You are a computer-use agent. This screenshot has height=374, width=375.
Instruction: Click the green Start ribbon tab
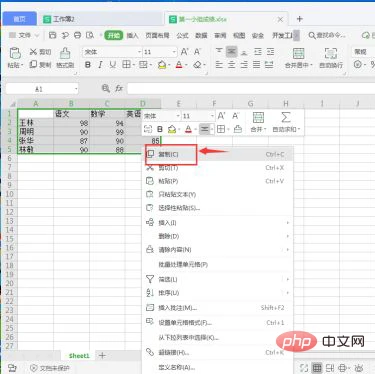click(114, 35)
